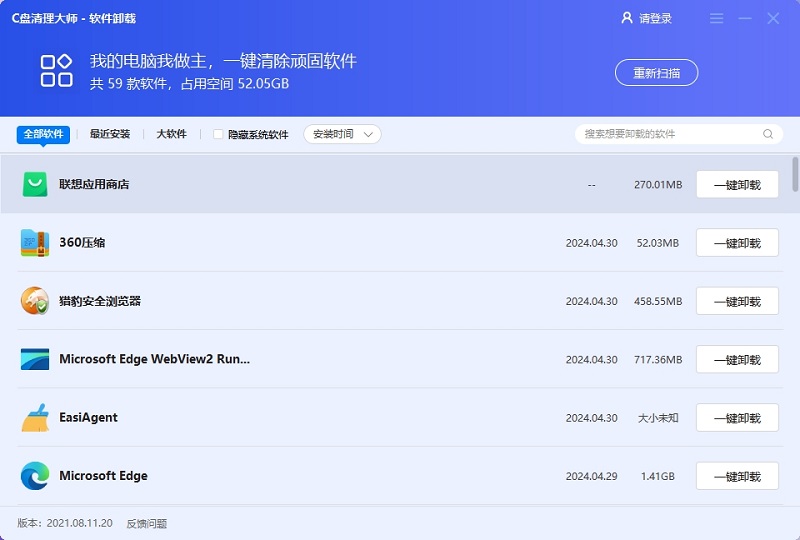
Task: Toggle the 隐藏系统软件 checkbox
Action: point(218,134)
